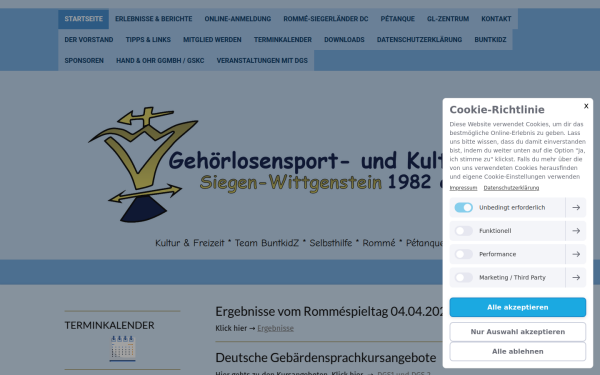Open the BuntKidz menu item
The image size is (600, 375).
pyautogui.click(x=490, y=40)
